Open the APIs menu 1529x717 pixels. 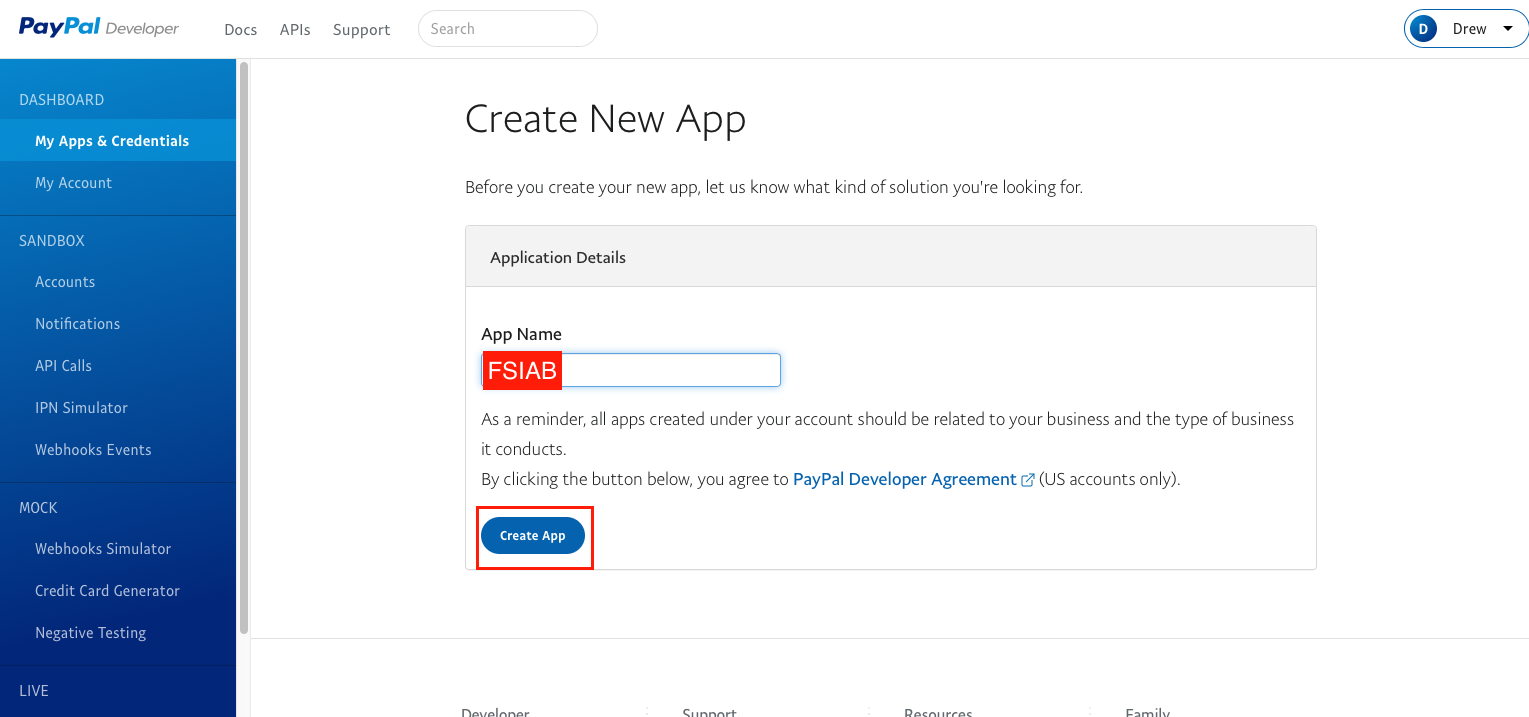pyautogui.click(x=295, y=30)
